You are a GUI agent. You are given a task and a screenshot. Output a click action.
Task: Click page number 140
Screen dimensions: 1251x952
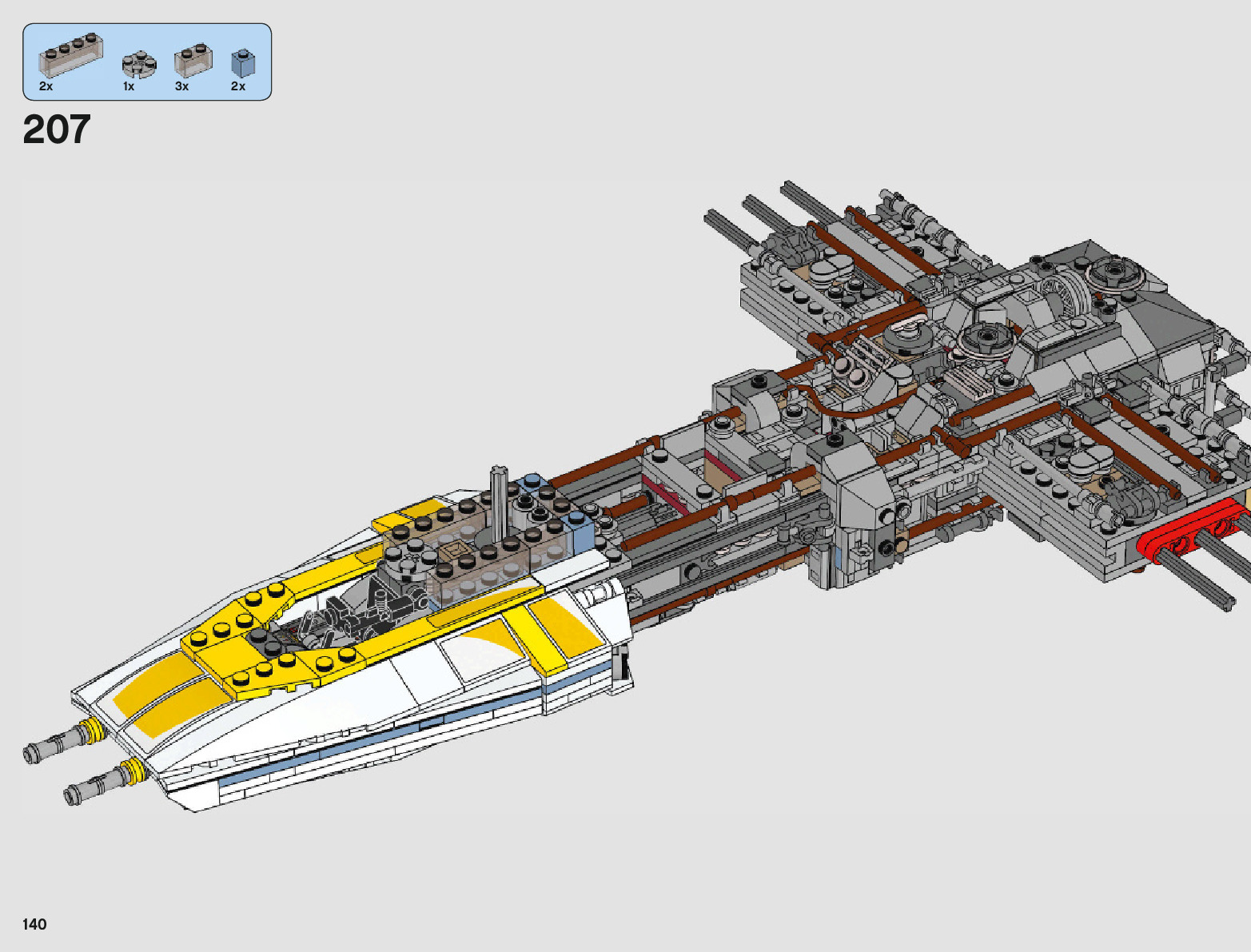[x=34, y=924]
